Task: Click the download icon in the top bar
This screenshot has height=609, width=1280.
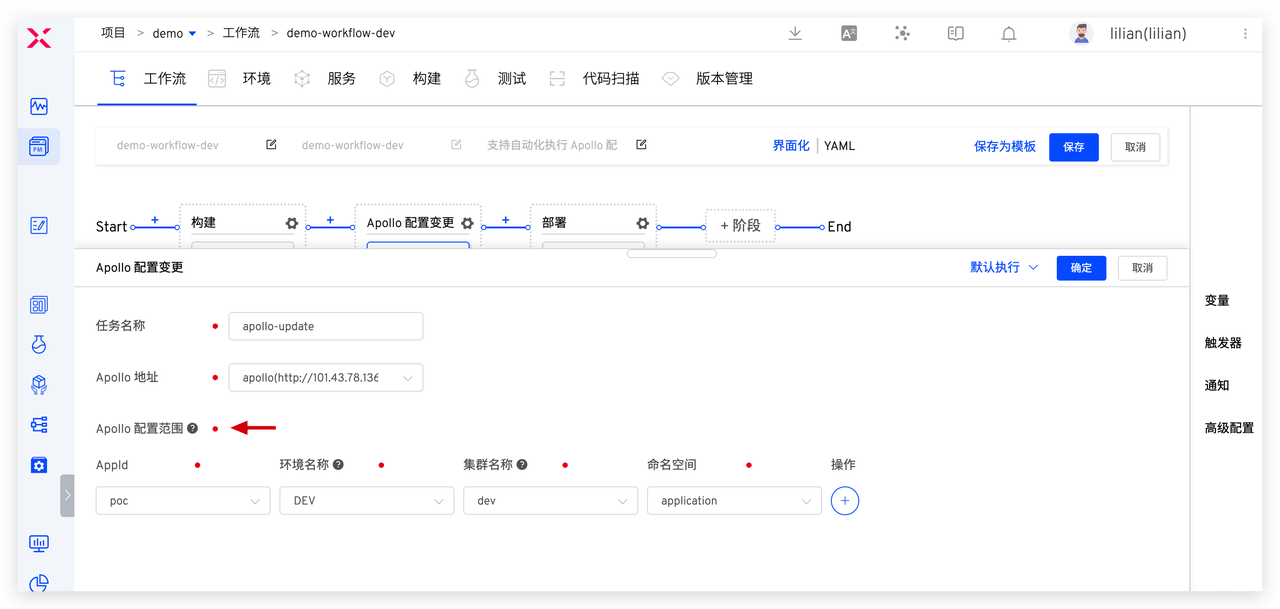Action: tap(794, 33)
